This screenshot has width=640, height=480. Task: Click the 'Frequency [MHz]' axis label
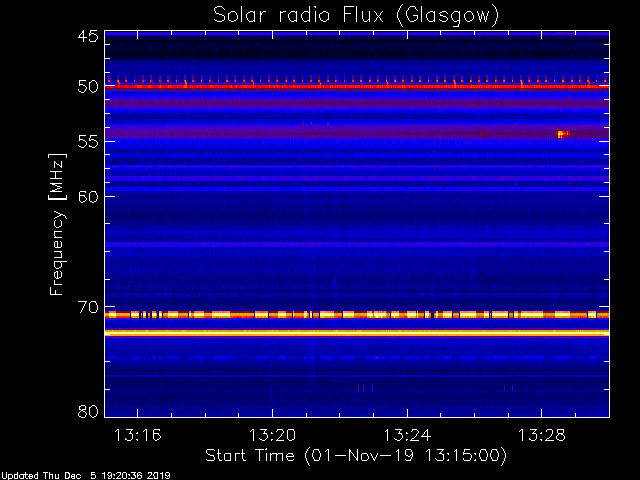coord(57,224)
